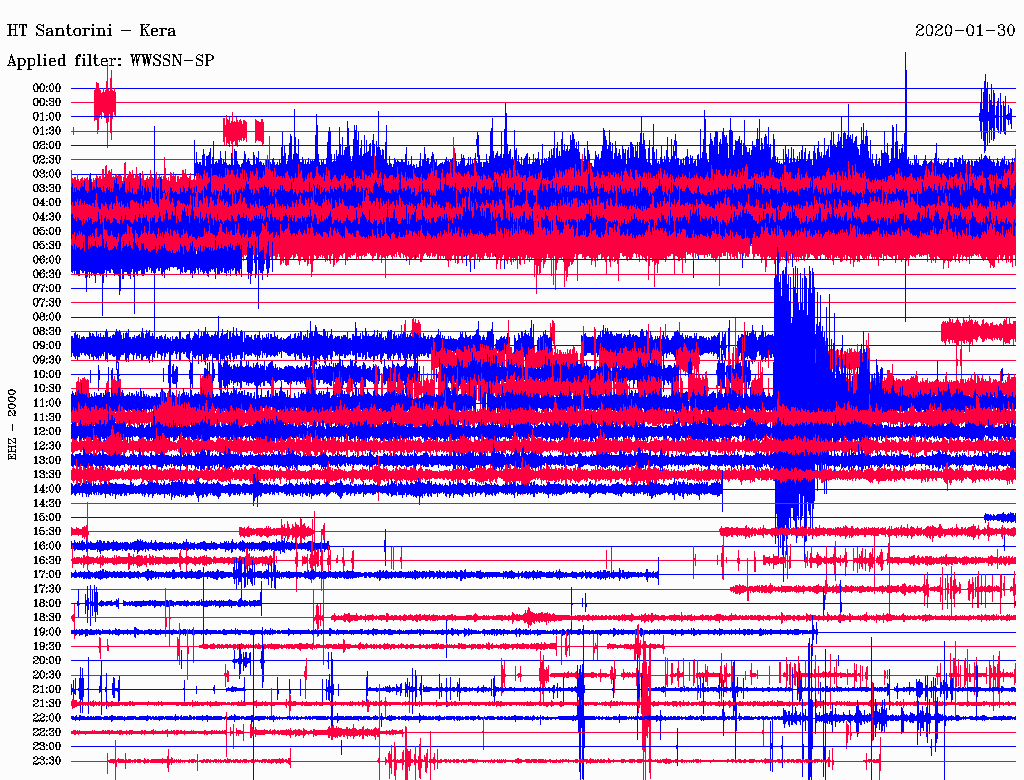Select the 08:00 time label
The image size is (1024, 780).
coord(47,317)
